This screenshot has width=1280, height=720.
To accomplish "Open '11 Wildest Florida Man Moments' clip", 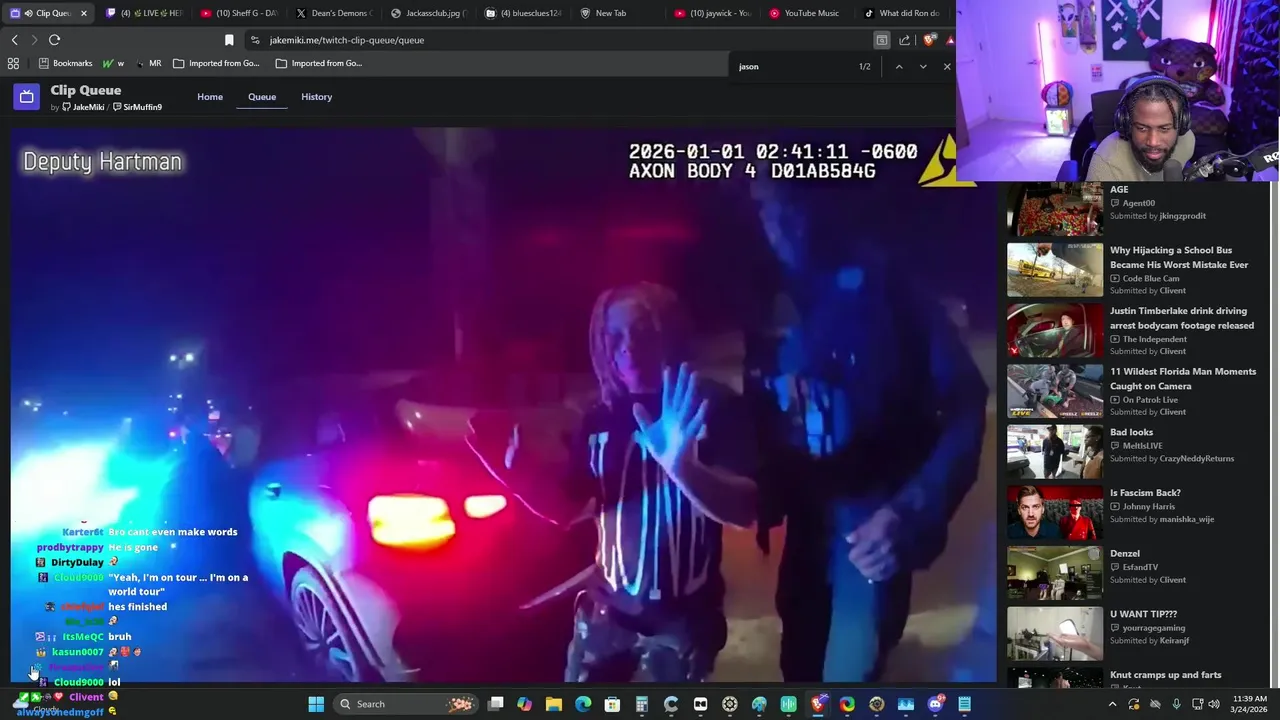I will [1183, 379].
